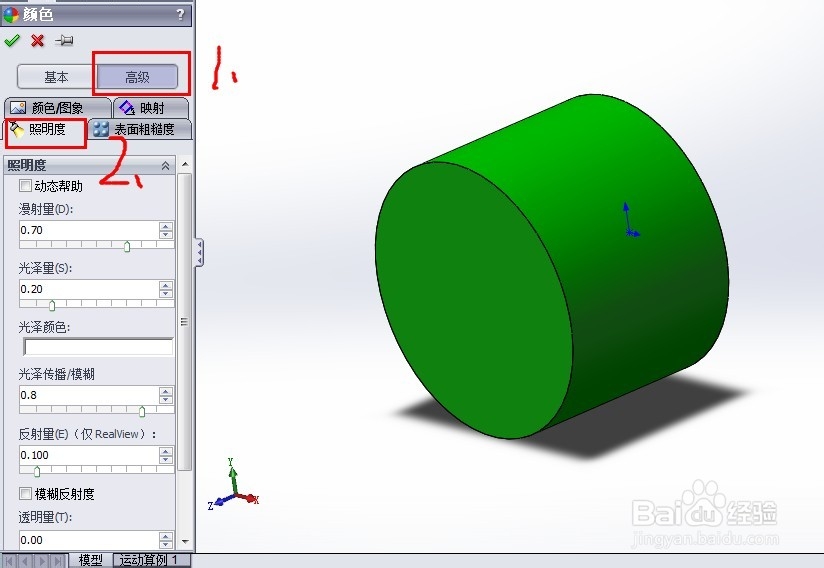Decrease 光泽传播/模糊 with the down arrow
The height and width of the screenshot is (568, 824).
pyautogui.click(x=166, y=399)
